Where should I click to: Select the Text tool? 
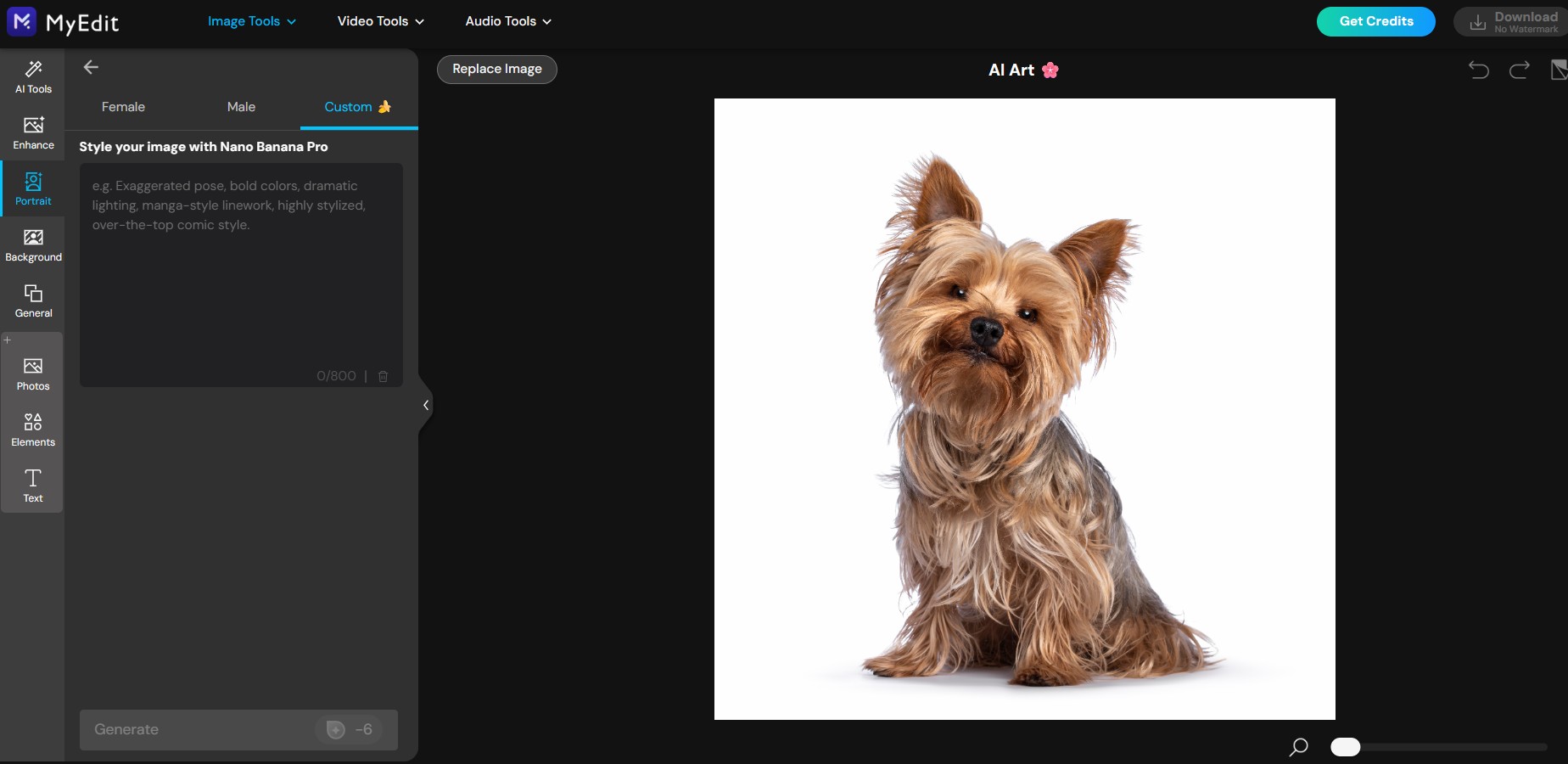tap(33, 486)
